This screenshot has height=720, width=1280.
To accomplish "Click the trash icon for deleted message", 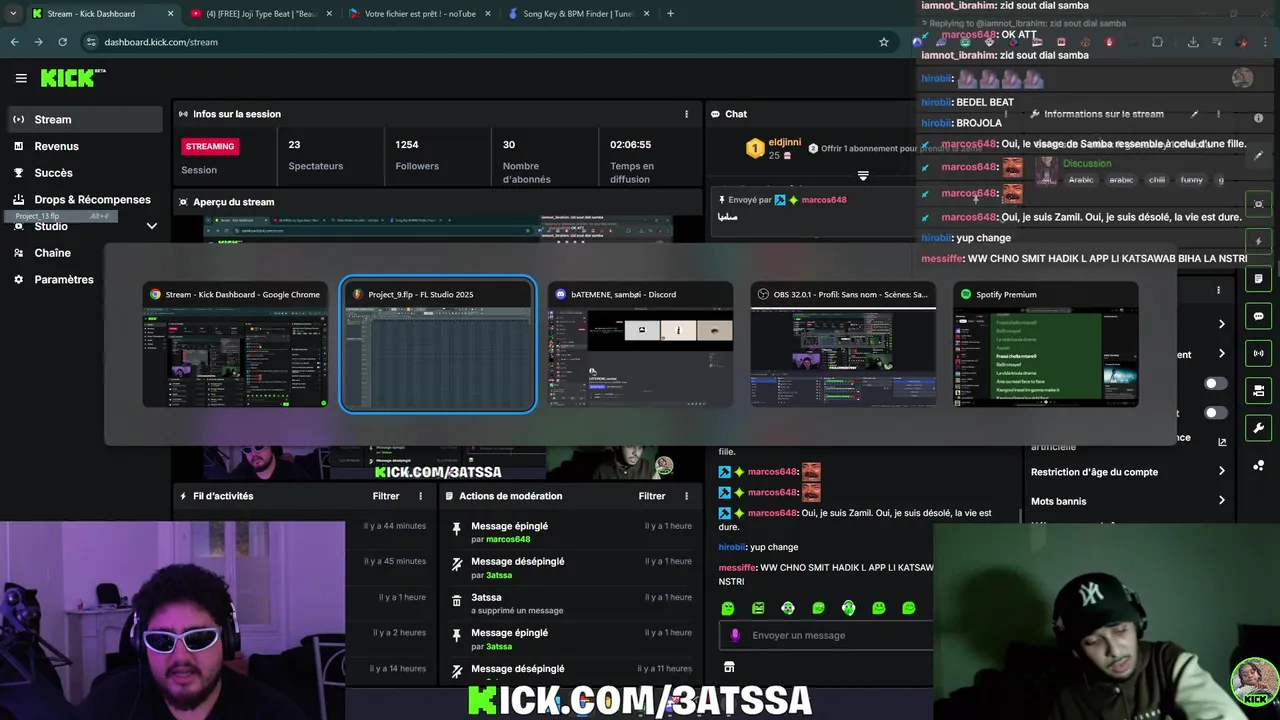I will (x=457, y=599).
